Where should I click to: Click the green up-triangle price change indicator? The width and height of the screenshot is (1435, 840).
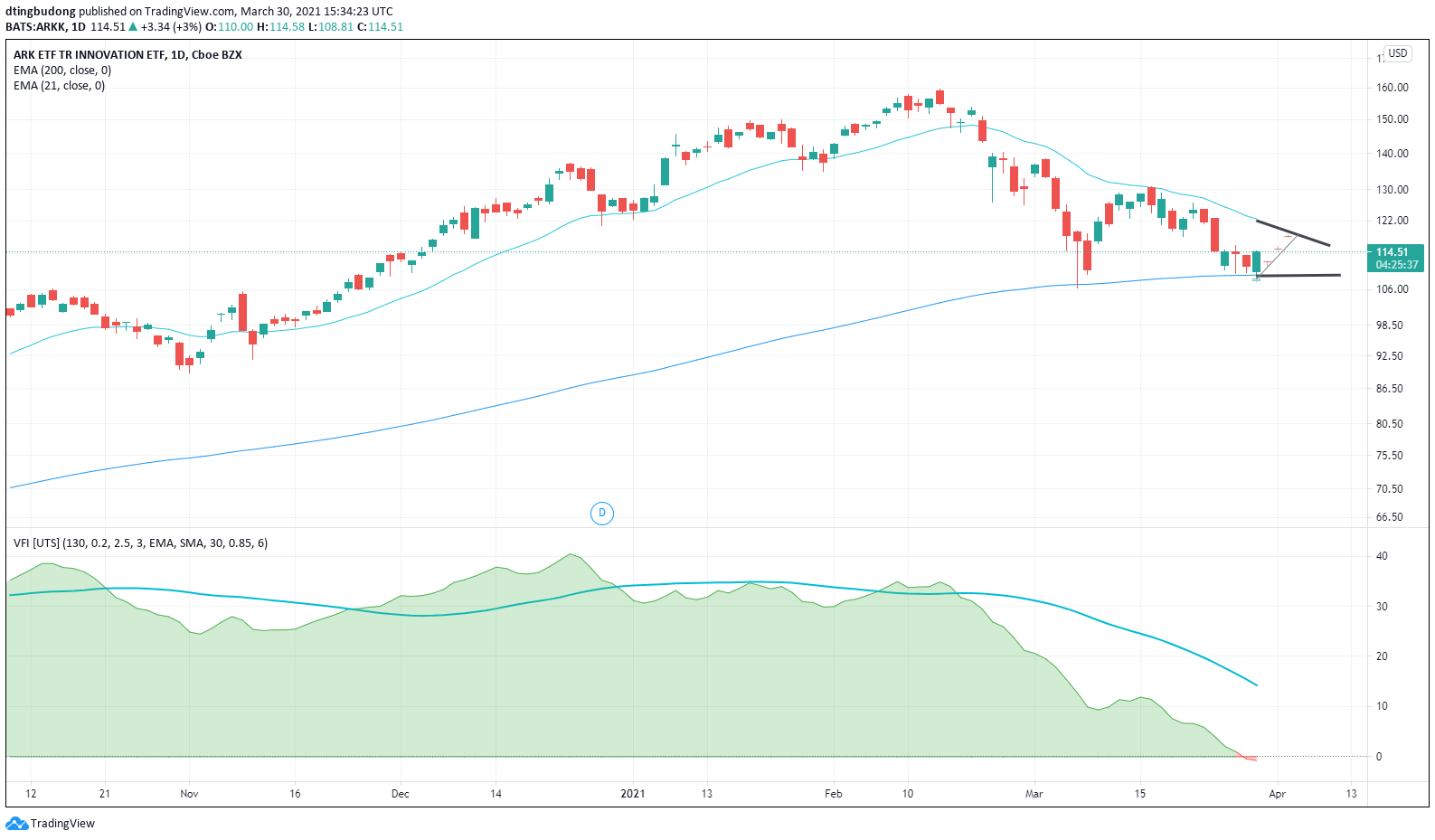point(133,27)
